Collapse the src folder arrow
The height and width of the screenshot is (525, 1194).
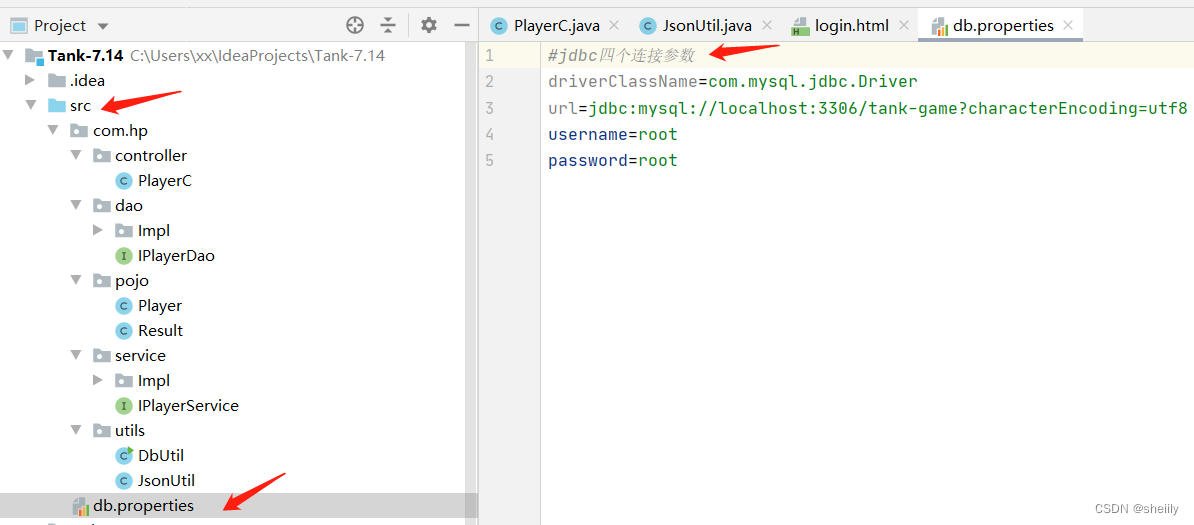click(x=30, y=105)
